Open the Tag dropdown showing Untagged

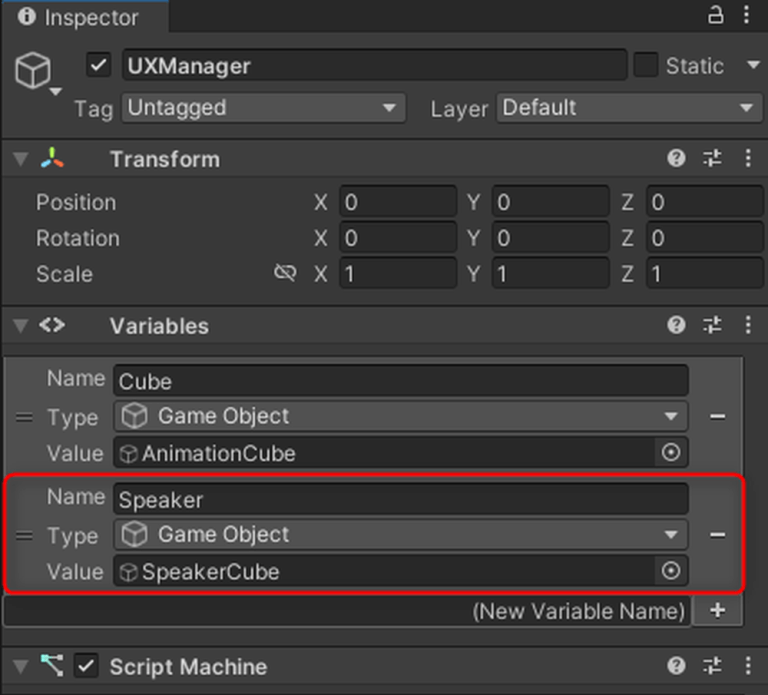click(x=263, y=108)
